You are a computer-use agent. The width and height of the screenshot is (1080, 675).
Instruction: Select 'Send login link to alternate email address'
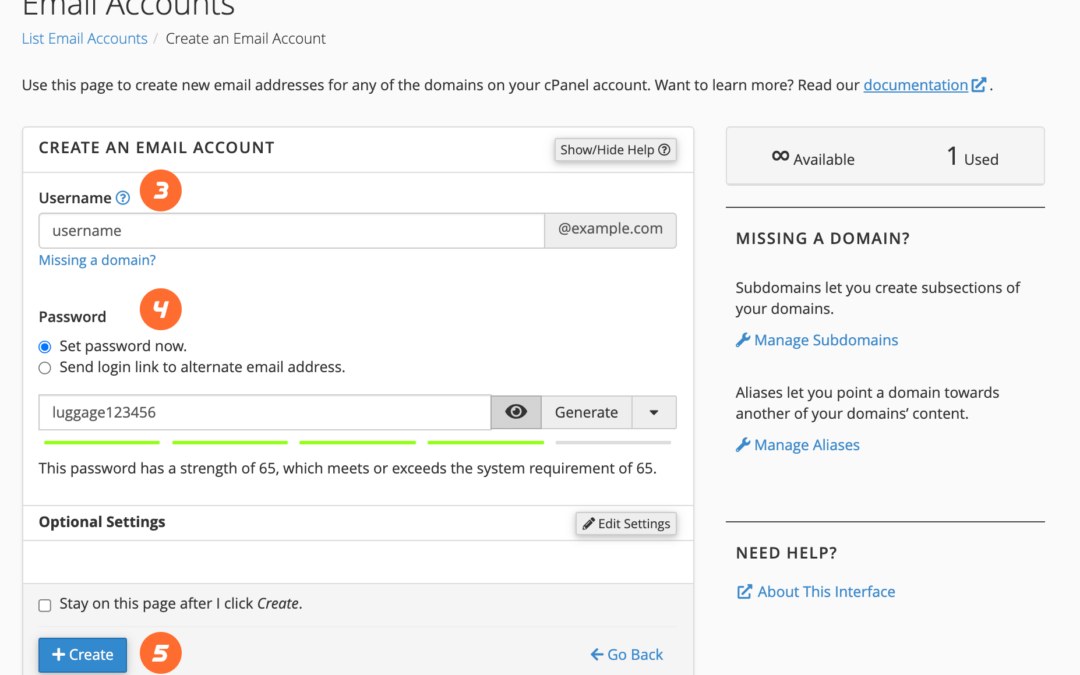click(45, 368)
